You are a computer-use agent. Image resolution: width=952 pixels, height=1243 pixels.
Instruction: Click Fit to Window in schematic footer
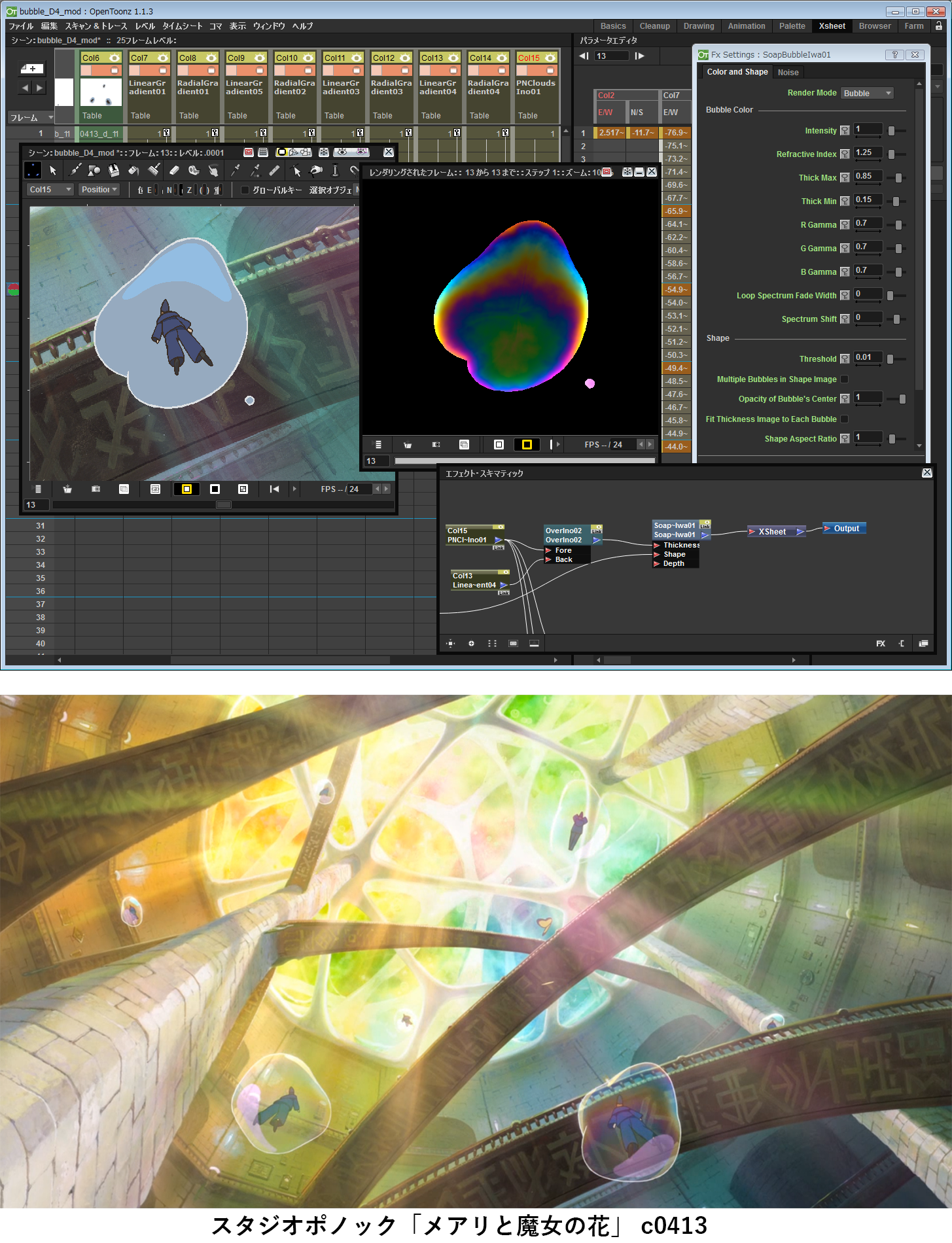(x=451, y=644)
